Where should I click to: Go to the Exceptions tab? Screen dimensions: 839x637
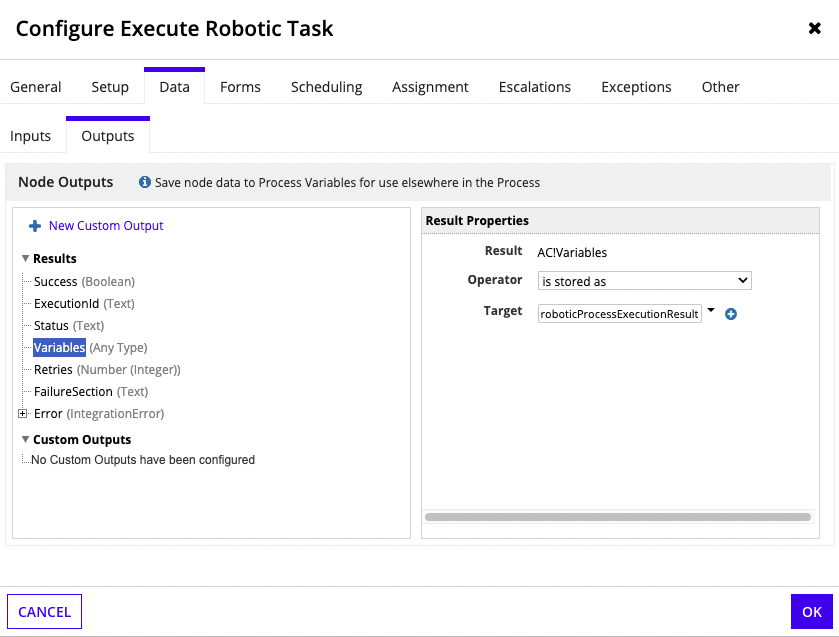636,87
